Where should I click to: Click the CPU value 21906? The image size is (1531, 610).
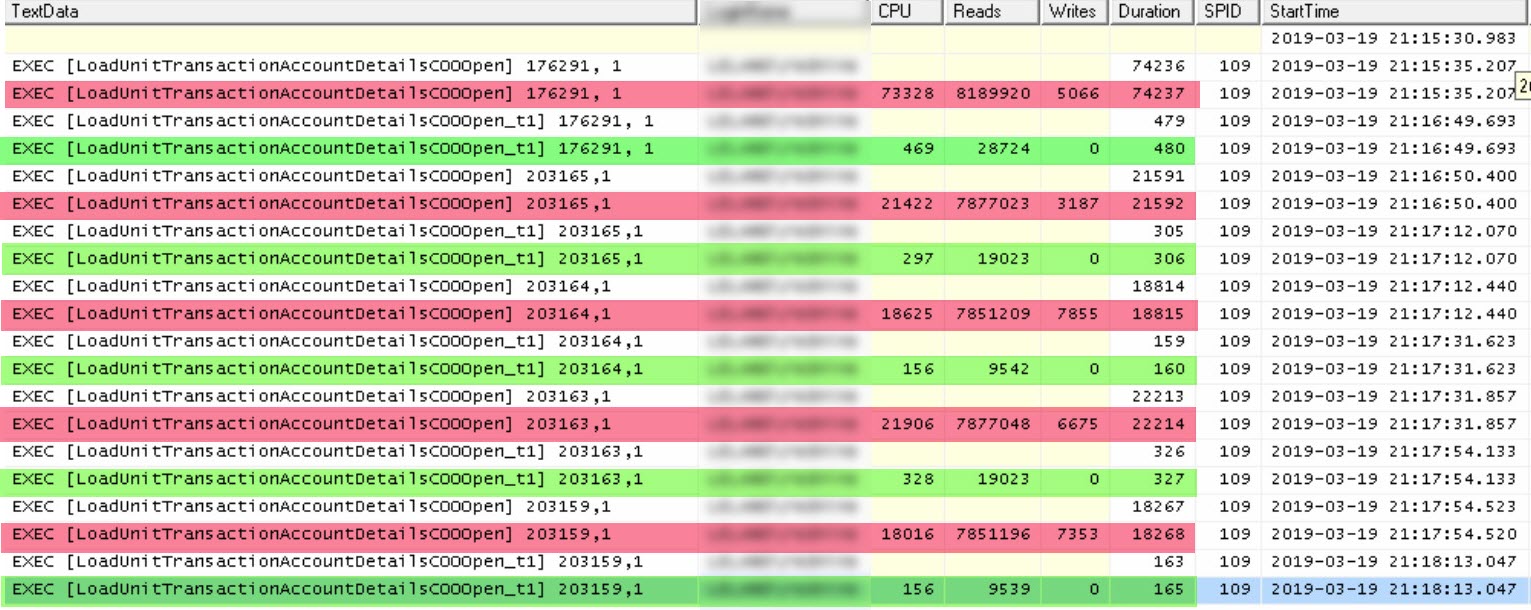click(907, 423)
